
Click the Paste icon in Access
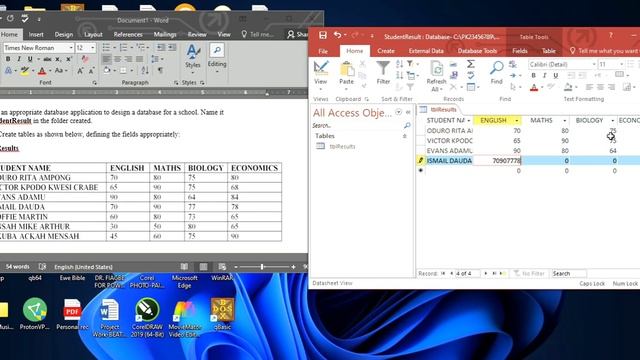[347, 69]
